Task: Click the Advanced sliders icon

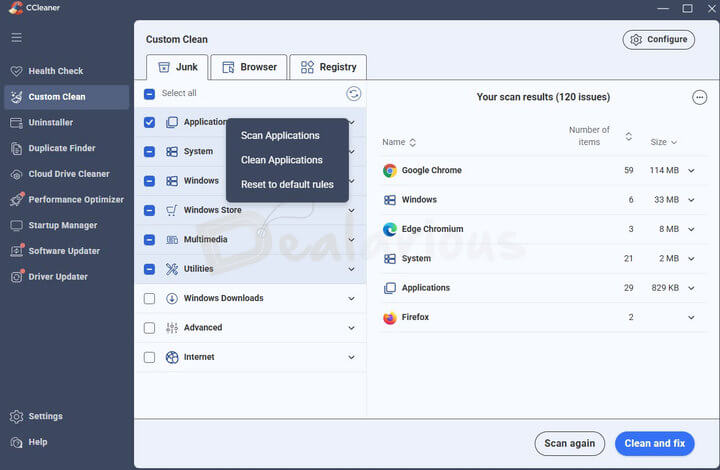Action: pos(172,328)
